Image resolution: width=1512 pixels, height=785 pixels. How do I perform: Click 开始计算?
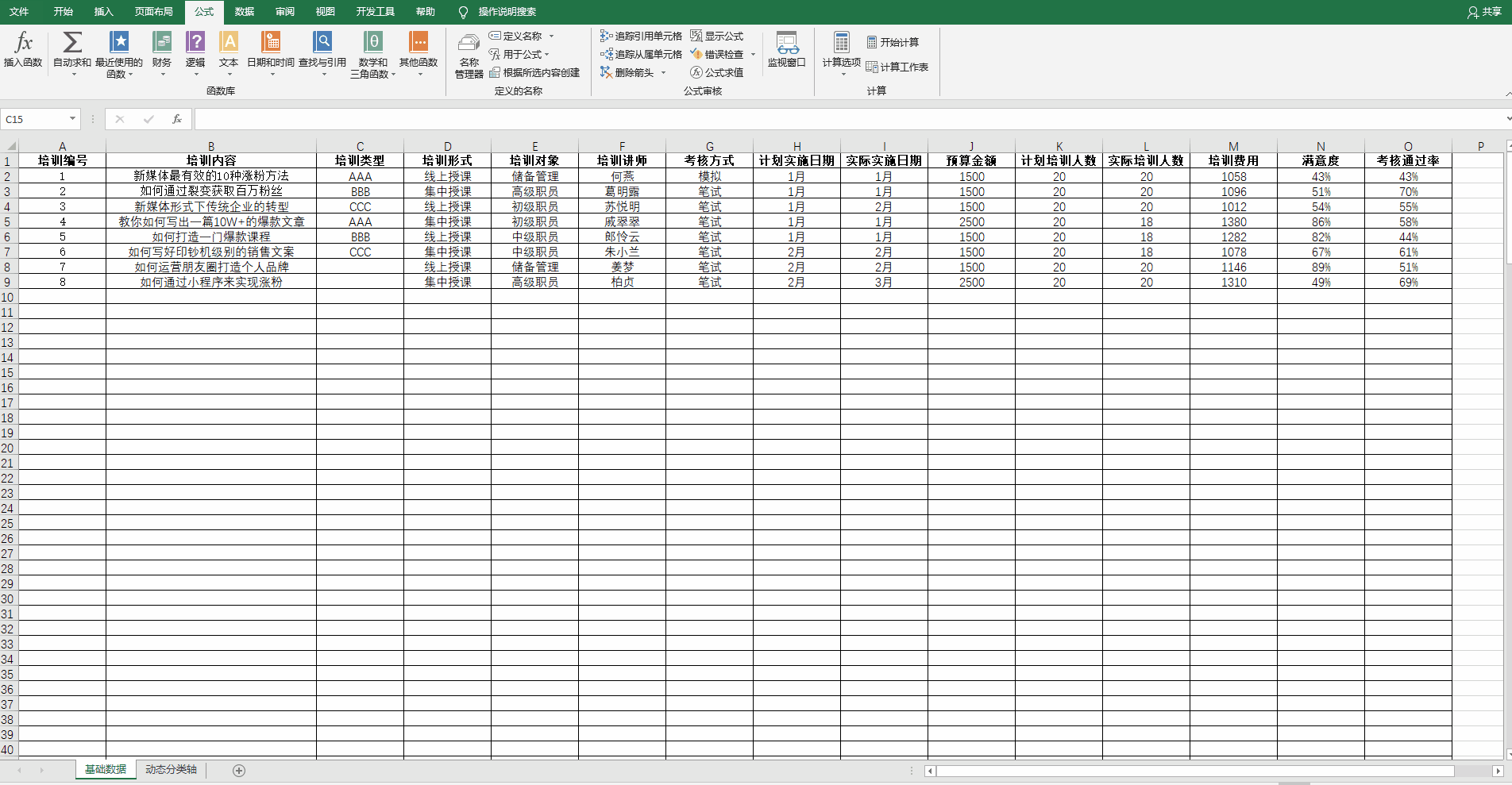(893, 42)
